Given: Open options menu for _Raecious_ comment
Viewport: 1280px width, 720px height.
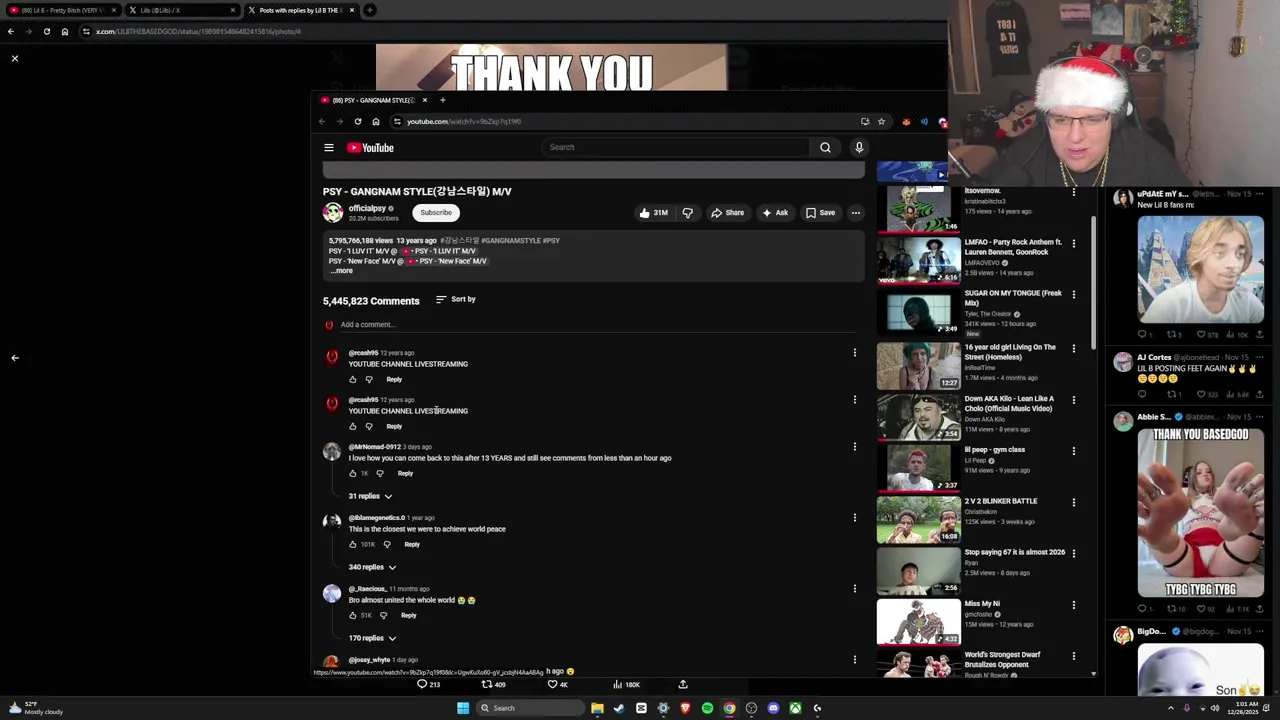Looking at the screenshot, I should coord(854,589).
